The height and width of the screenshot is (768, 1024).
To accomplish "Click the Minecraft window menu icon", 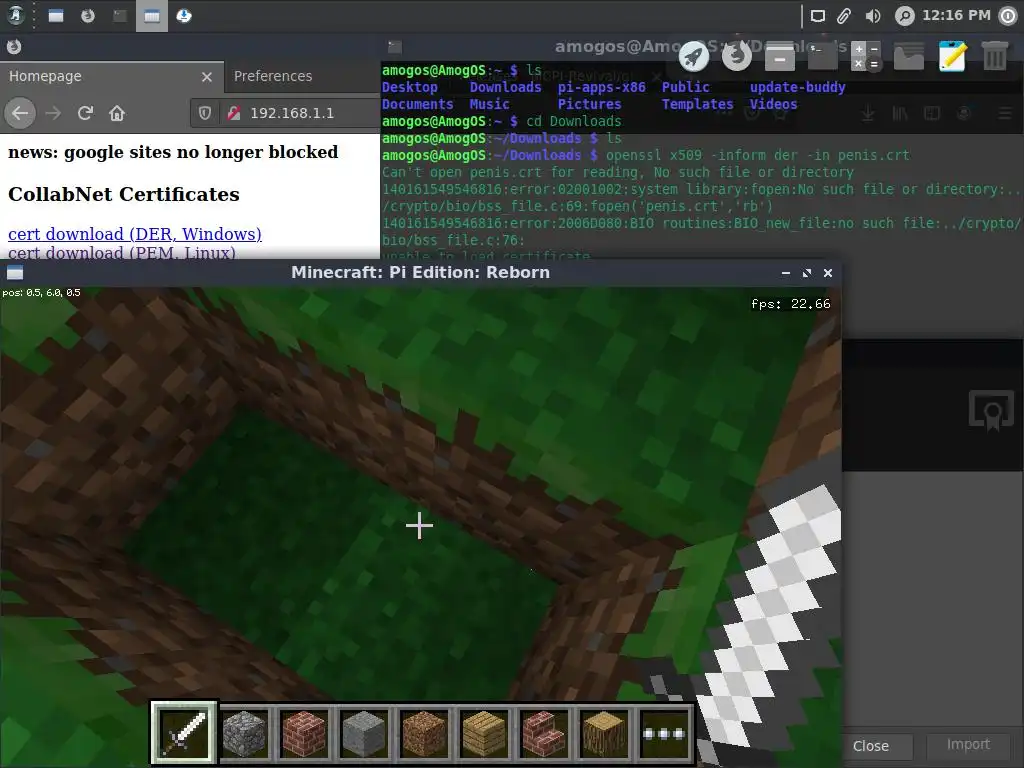I will tap(14, 273).
